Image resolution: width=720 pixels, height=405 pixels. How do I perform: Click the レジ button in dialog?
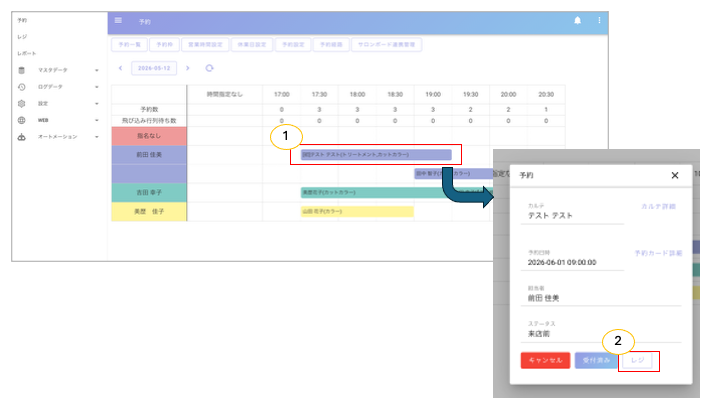pyautogui.click(x=637, y=360)
